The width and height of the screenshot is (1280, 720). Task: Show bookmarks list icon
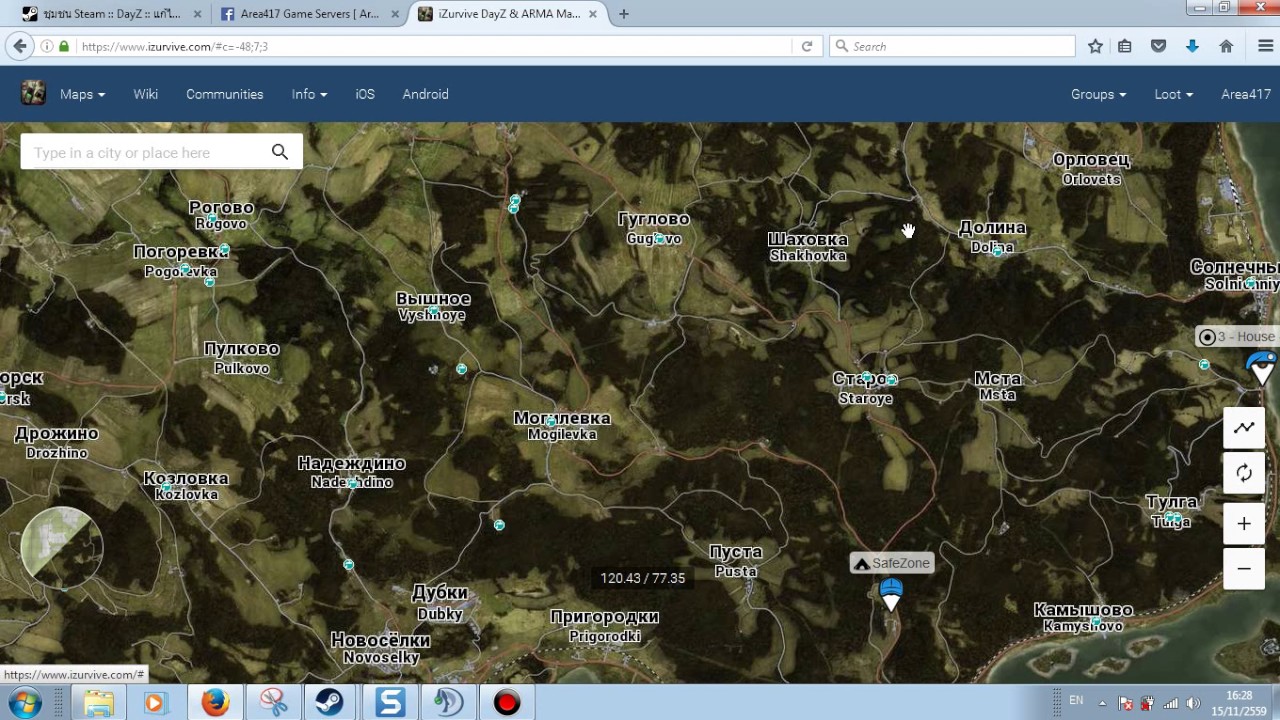pyautogui.click(x=1125, y=46)
